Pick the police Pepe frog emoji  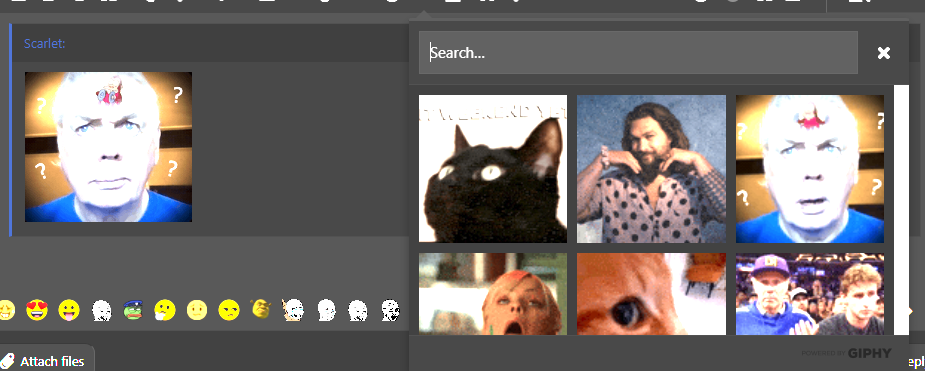pyautogui.click(x=133, y=310)
